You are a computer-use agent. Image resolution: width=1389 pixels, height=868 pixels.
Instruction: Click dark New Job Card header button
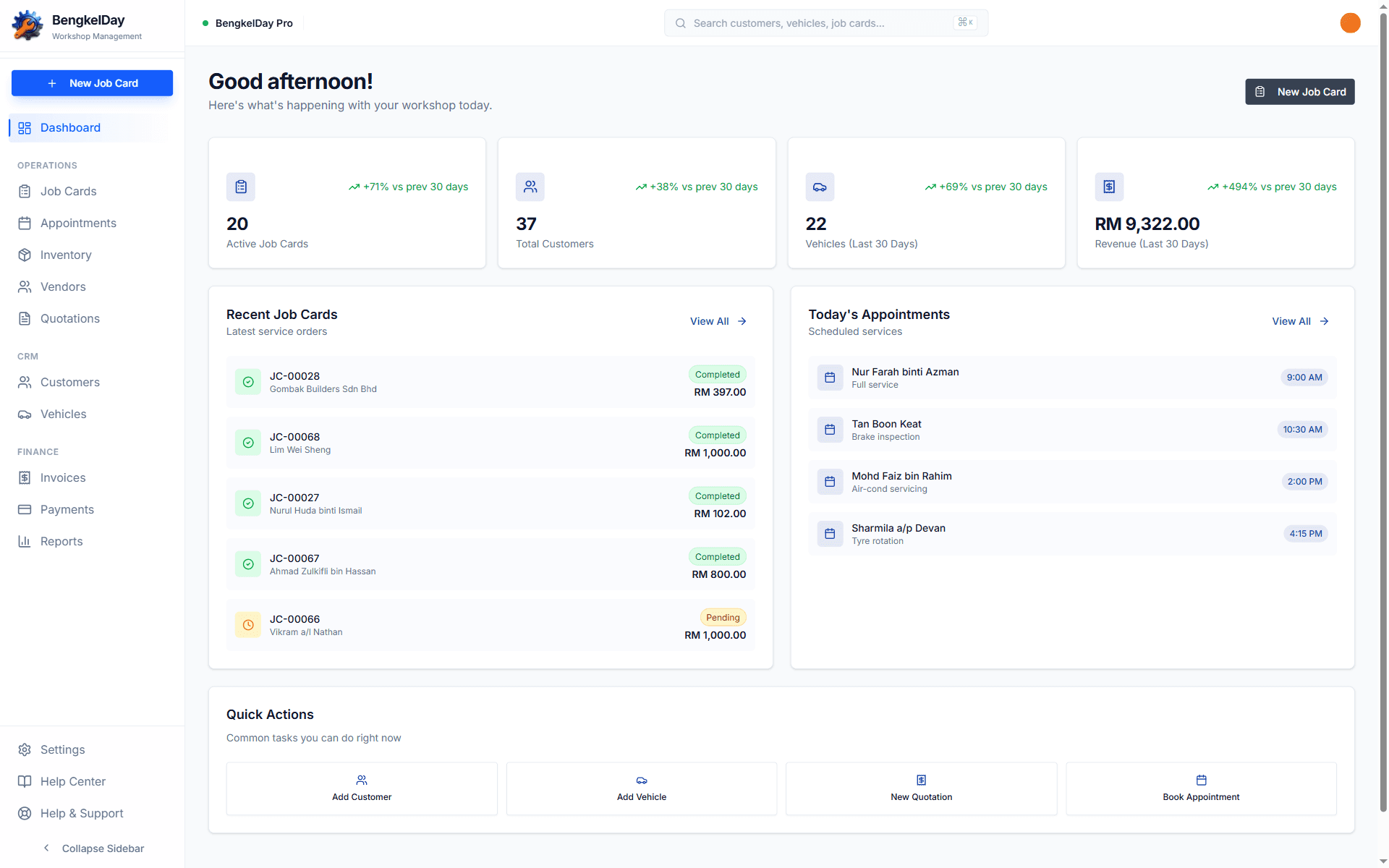(1299, 92)
